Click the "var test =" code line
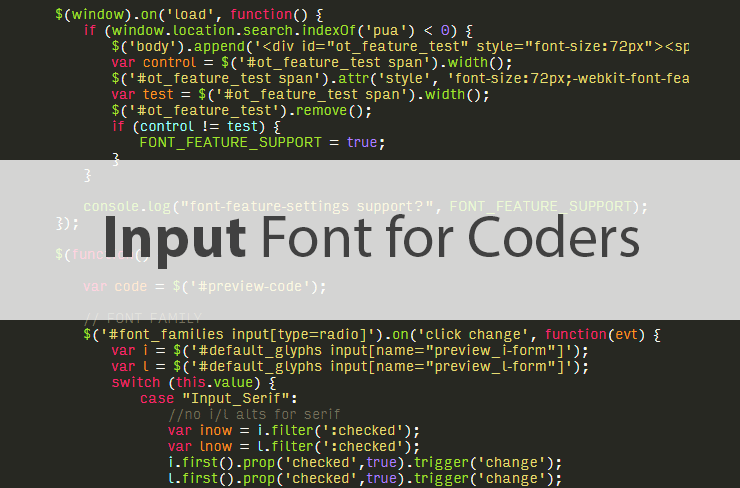Viewport: 740px width, 488px height. pyautogui.click(x=301, y=95)
